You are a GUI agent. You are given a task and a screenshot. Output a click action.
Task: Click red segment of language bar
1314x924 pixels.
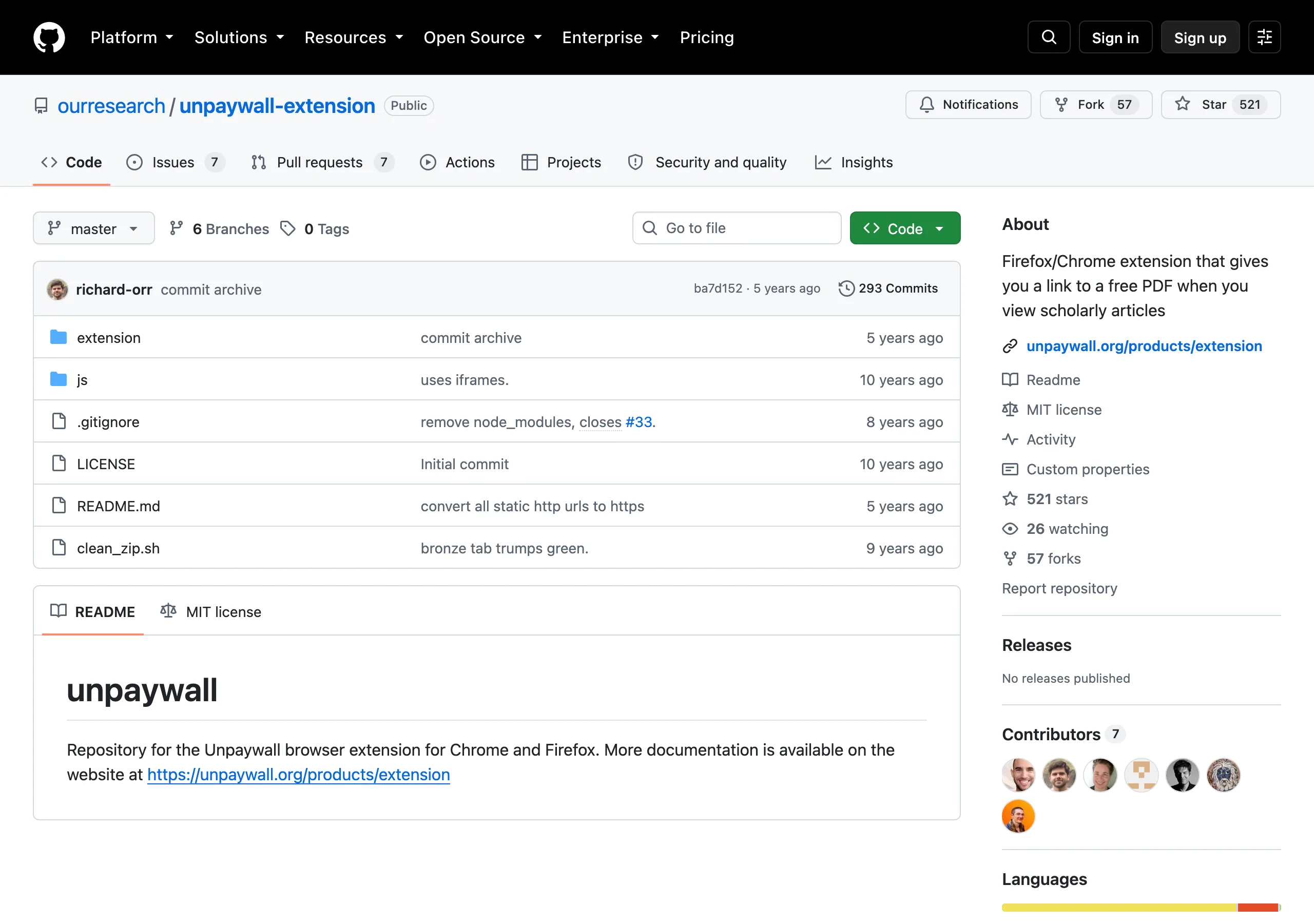coord(1258,908)
